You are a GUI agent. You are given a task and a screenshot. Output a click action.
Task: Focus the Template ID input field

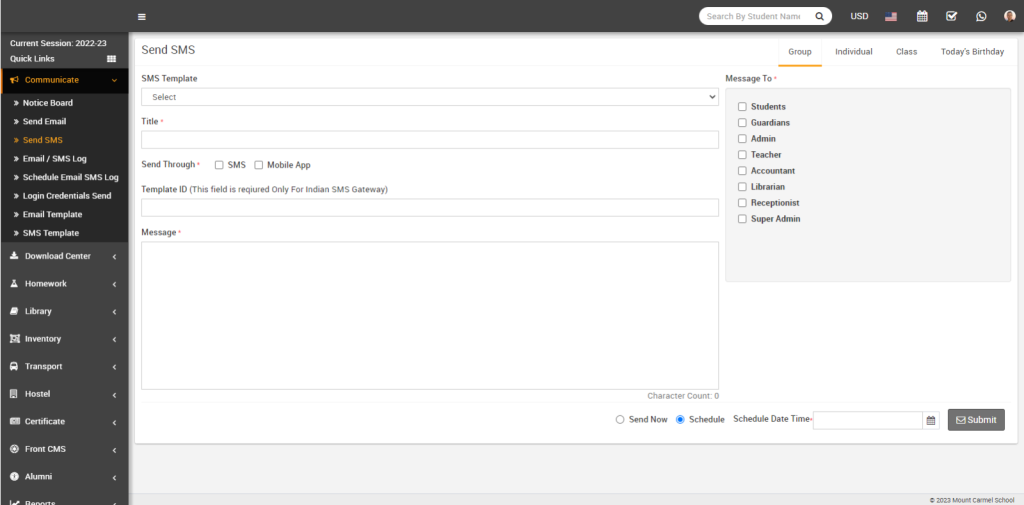(430, 208)
